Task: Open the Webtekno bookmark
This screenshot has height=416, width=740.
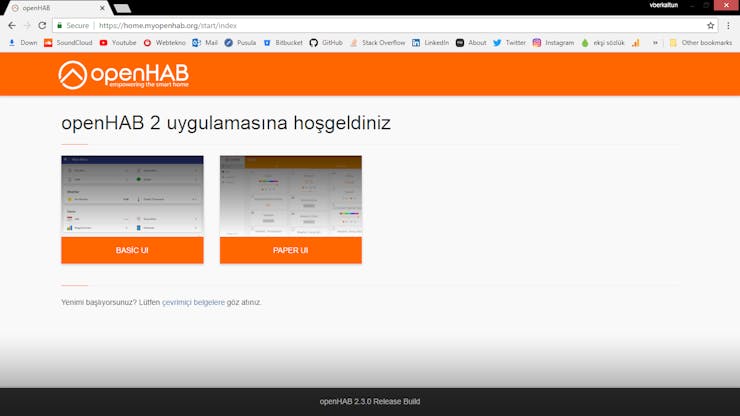Action: (164, 42)
